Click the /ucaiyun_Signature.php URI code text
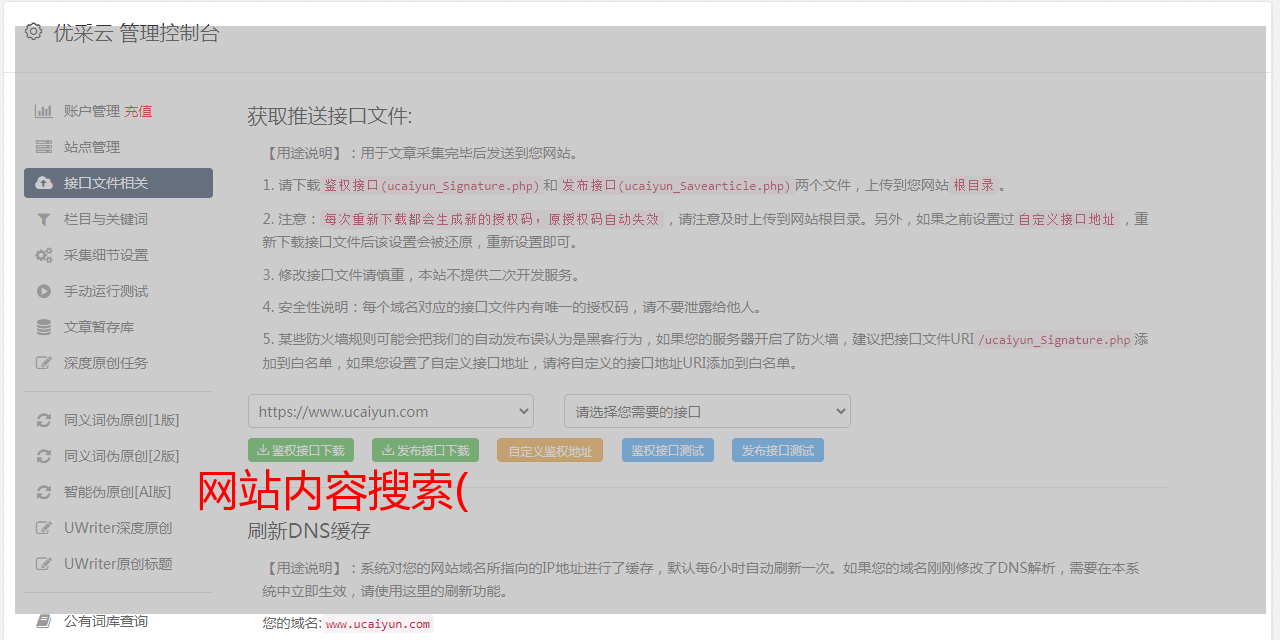 [1055, 340]
